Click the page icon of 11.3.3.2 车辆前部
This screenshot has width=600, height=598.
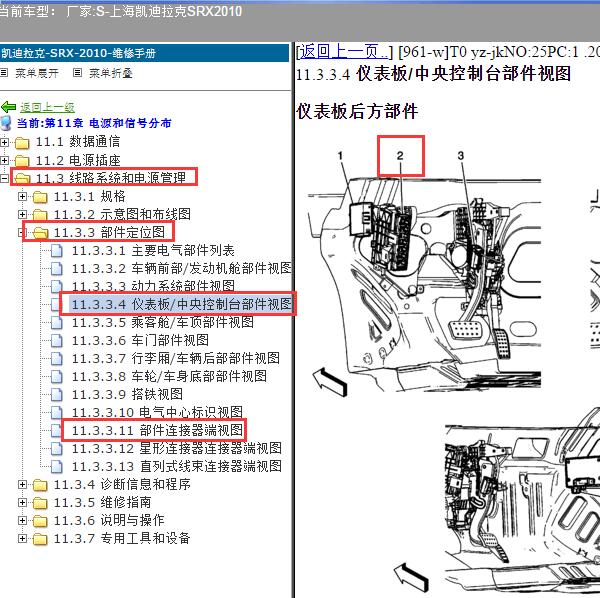point(57,269)
